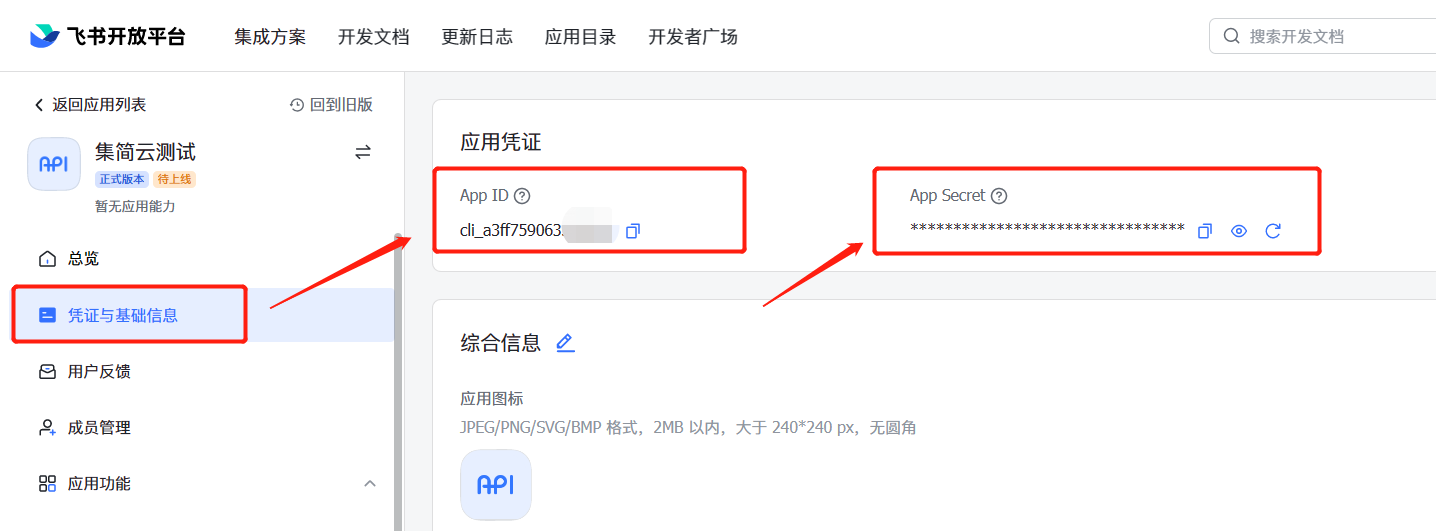Click the switch-app arrows icon
Screen dimensions: 1436x531
(363, 152)
